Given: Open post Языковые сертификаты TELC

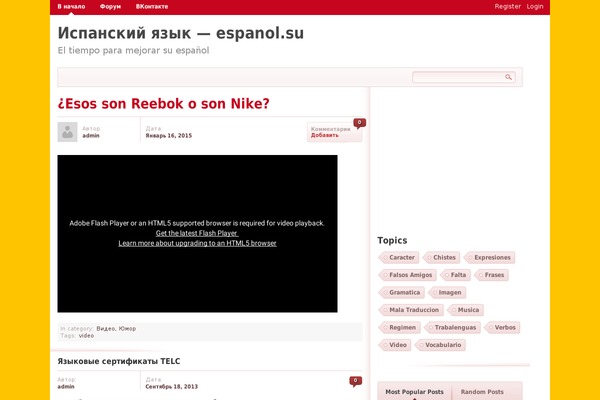Looking at the screenshot, I should 119,361.
